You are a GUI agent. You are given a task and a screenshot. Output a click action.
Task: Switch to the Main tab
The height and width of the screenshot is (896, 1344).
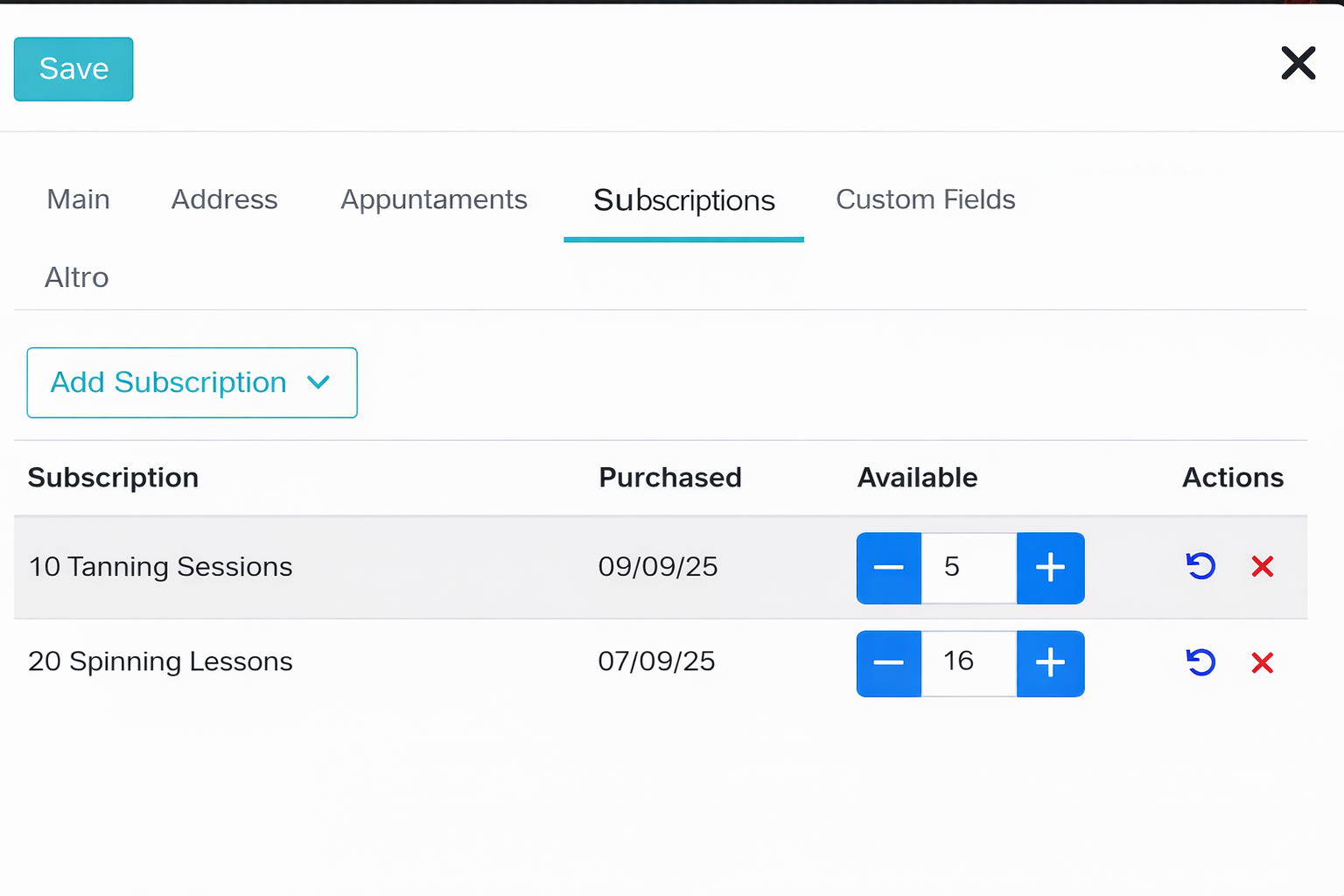[78, 199]
